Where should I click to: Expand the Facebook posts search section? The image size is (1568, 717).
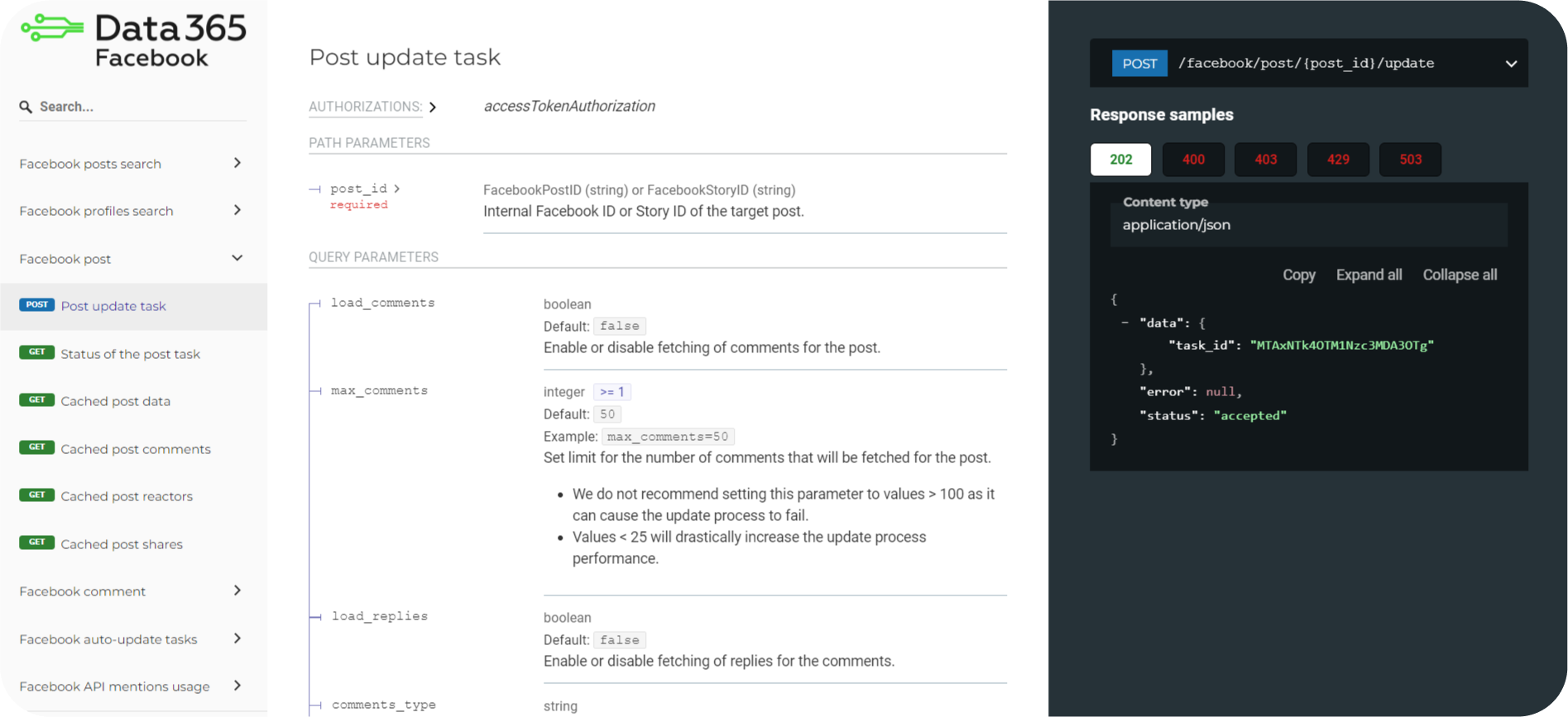237,163
